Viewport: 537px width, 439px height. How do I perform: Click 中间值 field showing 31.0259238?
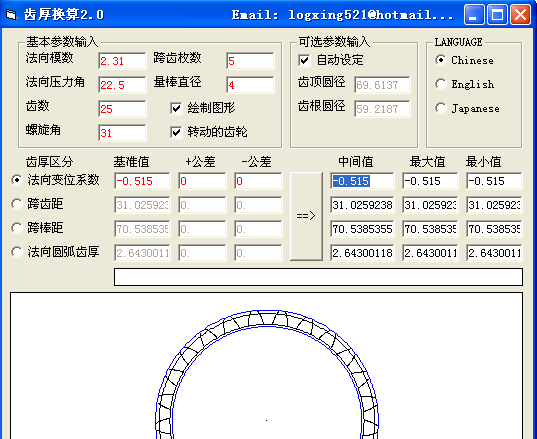tap(362, 205)
